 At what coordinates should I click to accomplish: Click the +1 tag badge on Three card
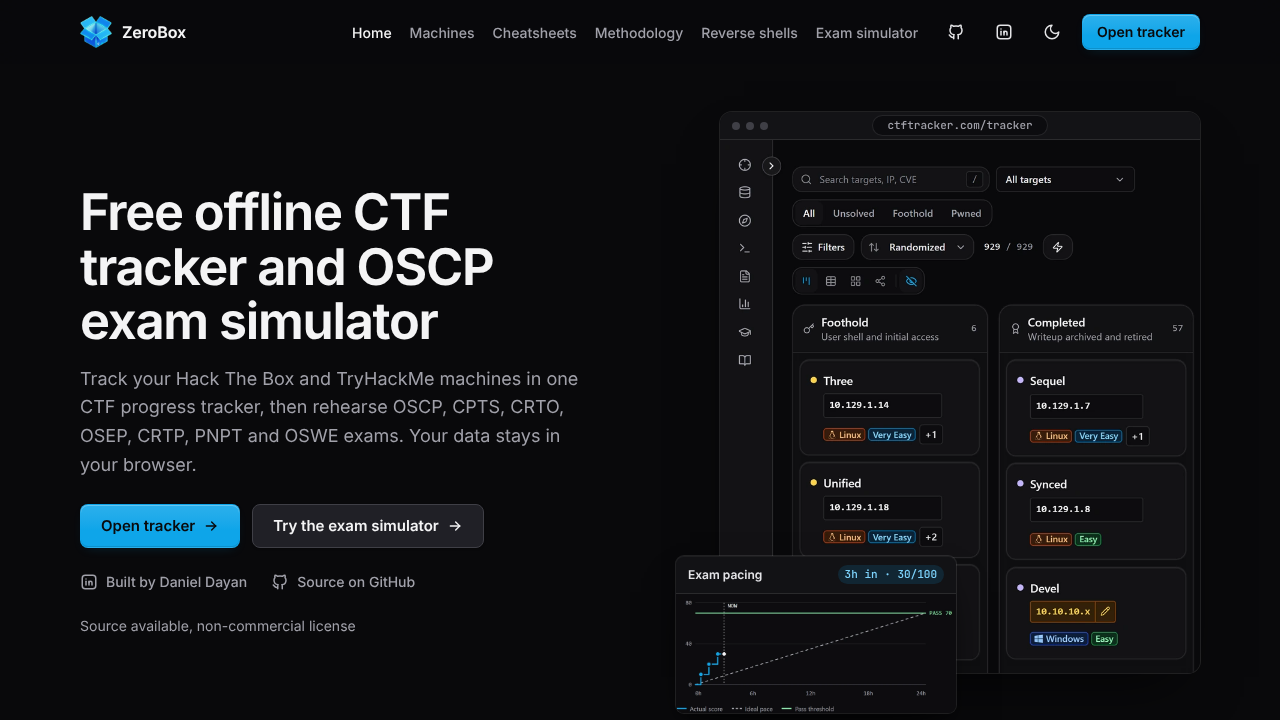coord(931,435)
